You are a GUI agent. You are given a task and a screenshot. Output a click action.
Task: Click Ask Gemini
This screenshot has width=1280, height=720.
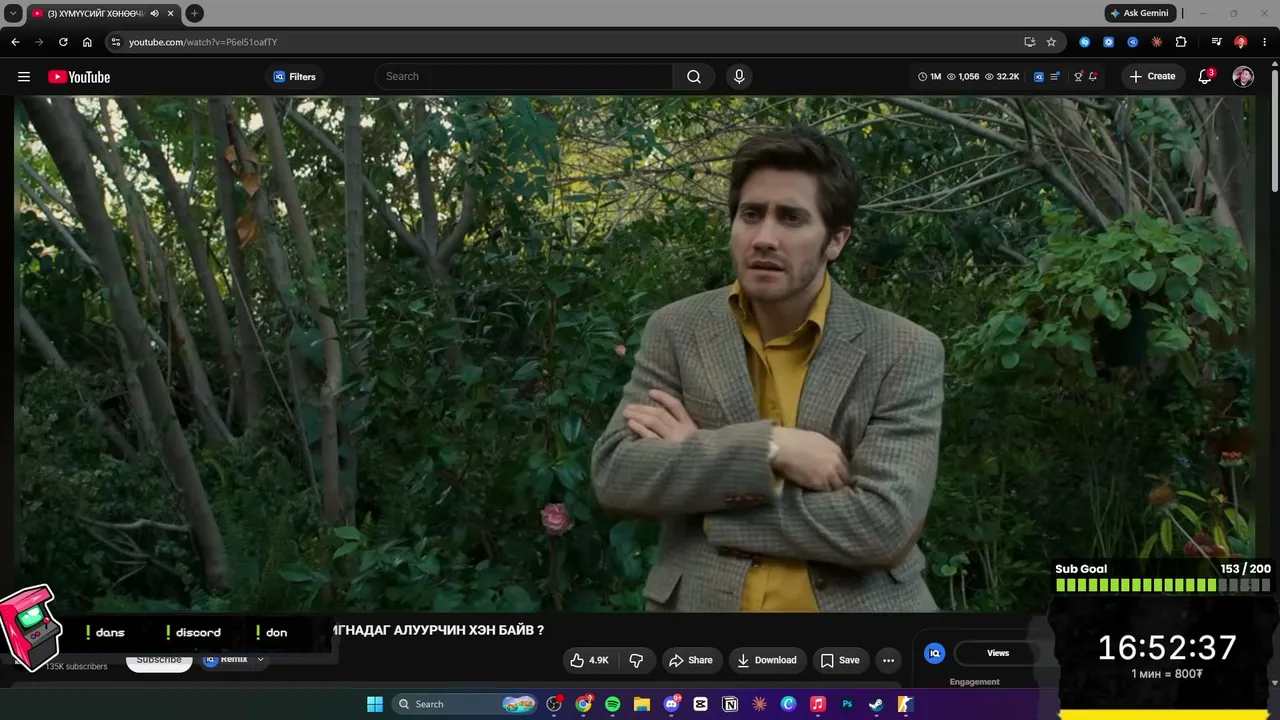(1139, 13)
